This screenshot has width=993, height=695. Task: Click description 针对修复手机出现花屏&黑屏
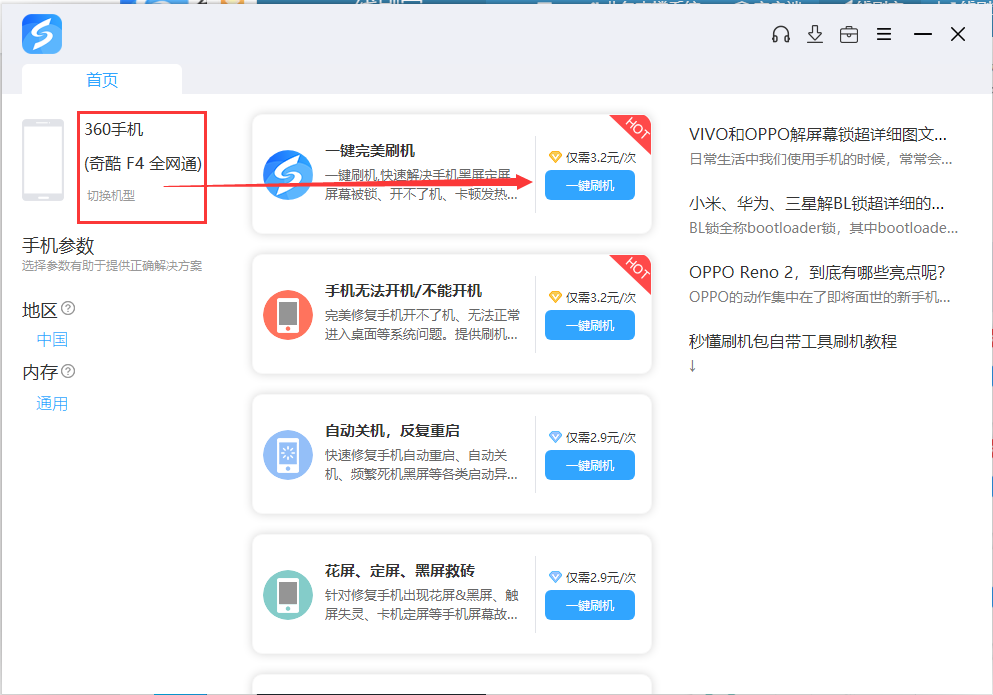pyautogui.click(x=422, y=604)
